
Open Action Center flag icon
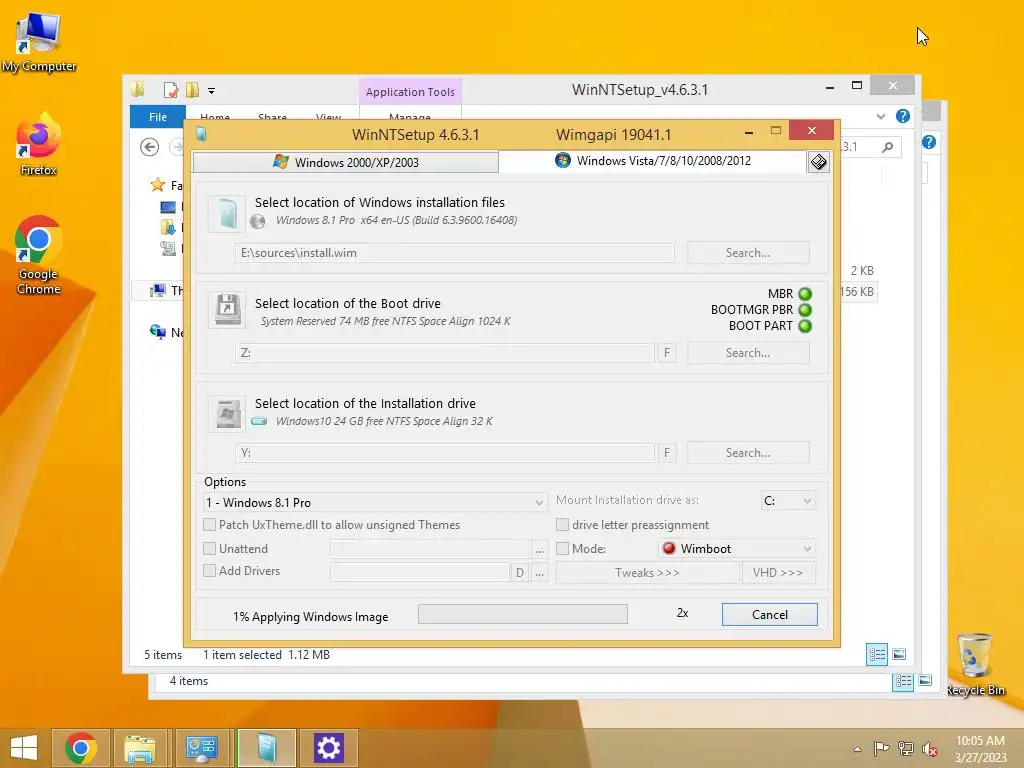(x=882, y=748)
